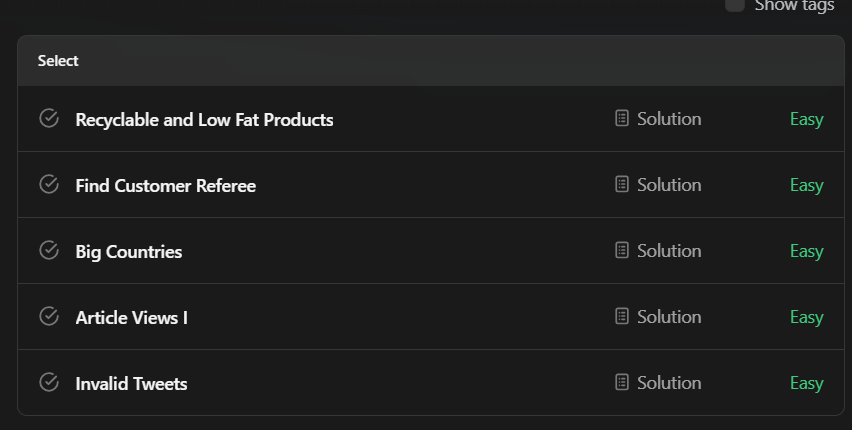
Task: Open the Article Views I problem
Action: 131,317
